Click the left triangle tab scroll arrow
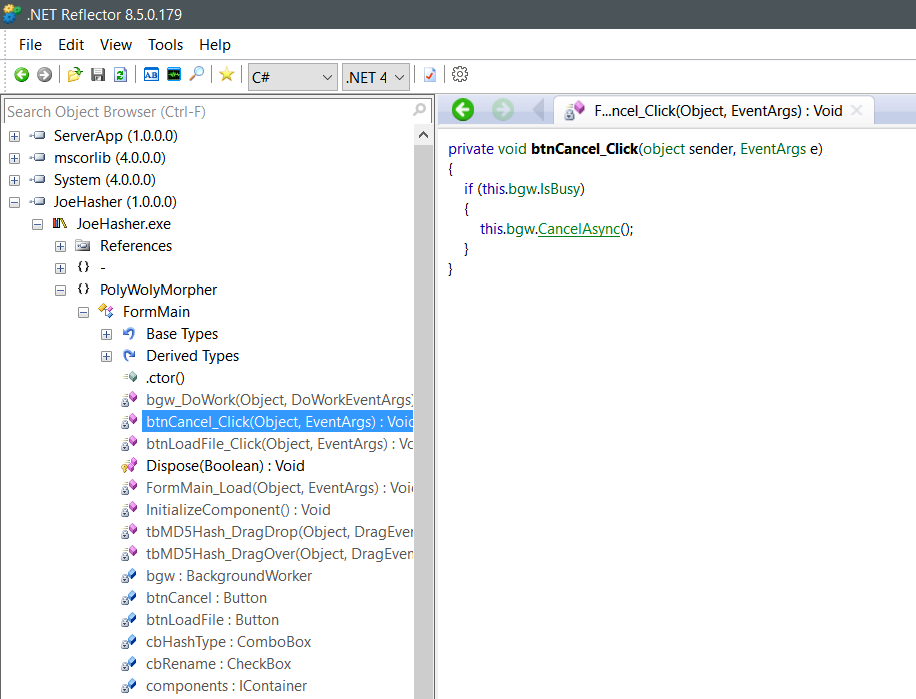The height and width of the screenshot is (699, 916). click(x=538, y=110)
